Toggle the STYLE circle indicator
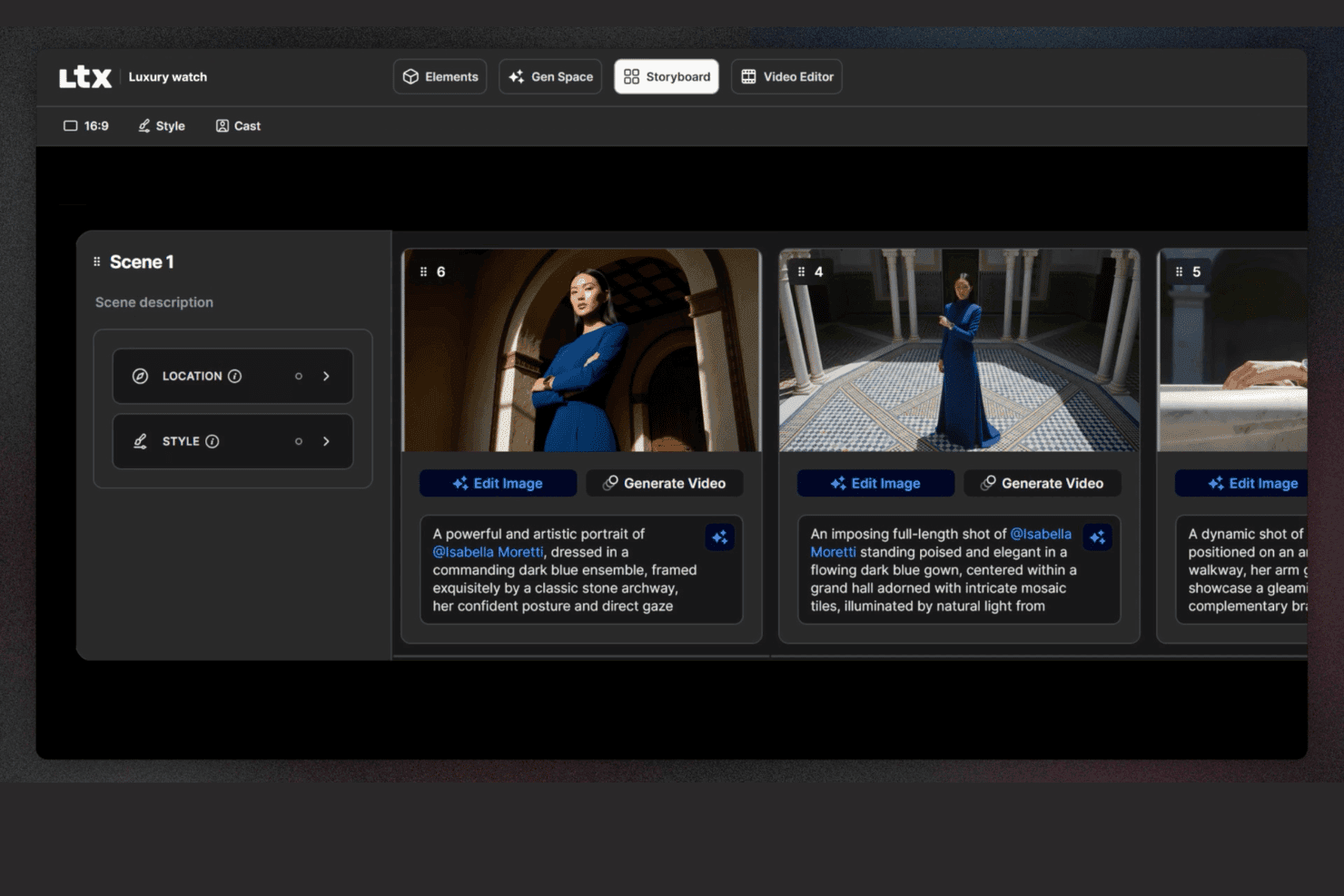Image resolution: width=1344 pixels, height=896 pixels. (299, 441)
